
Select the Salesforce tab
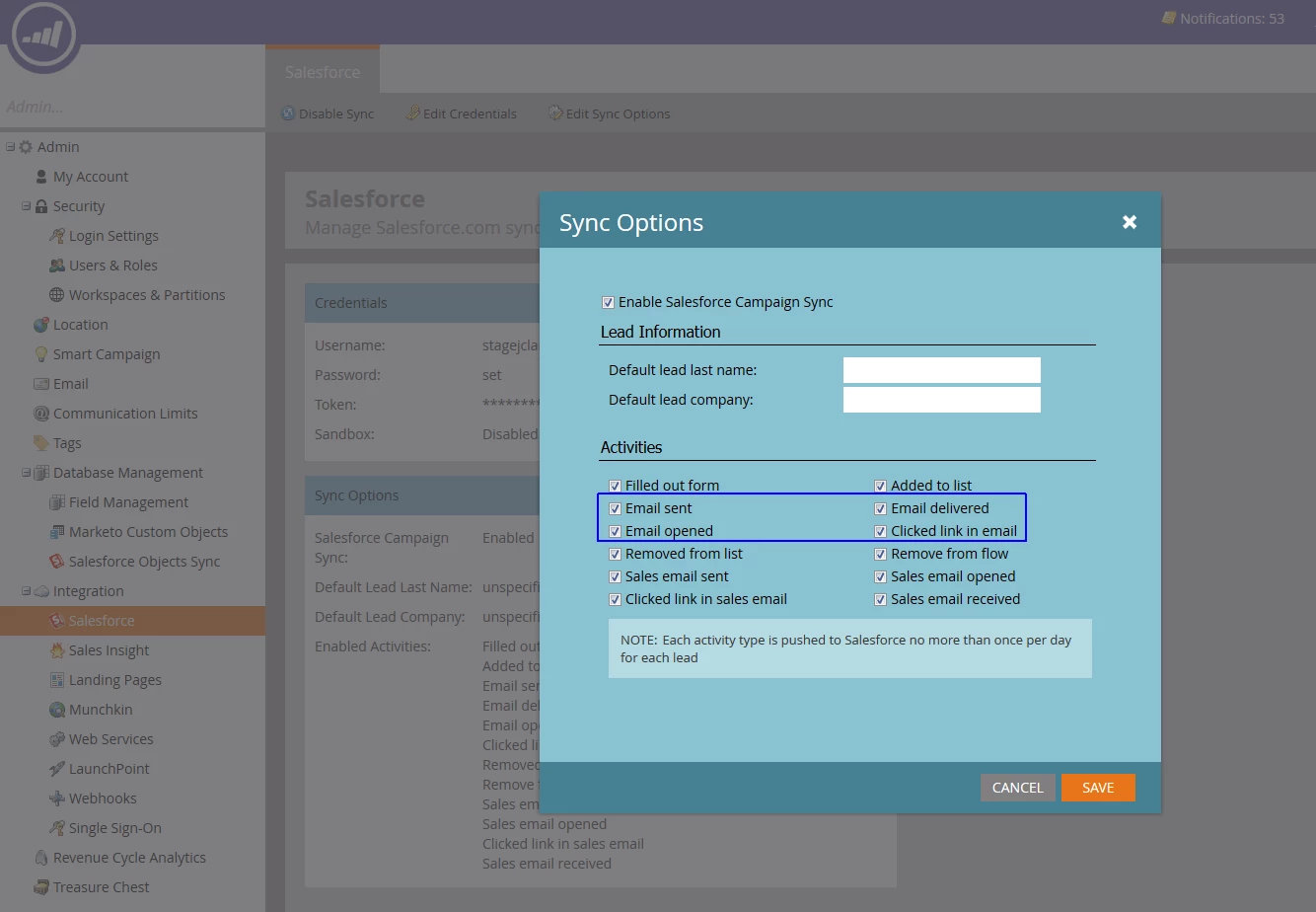pos(323,71)
